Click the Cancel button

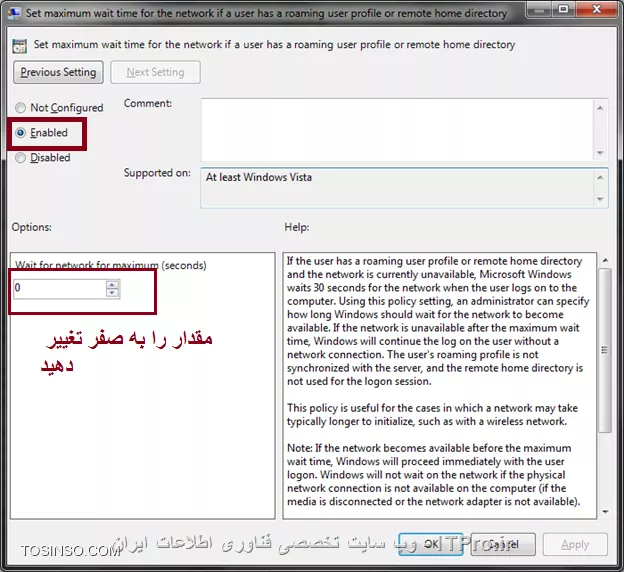tap(503, 544)
